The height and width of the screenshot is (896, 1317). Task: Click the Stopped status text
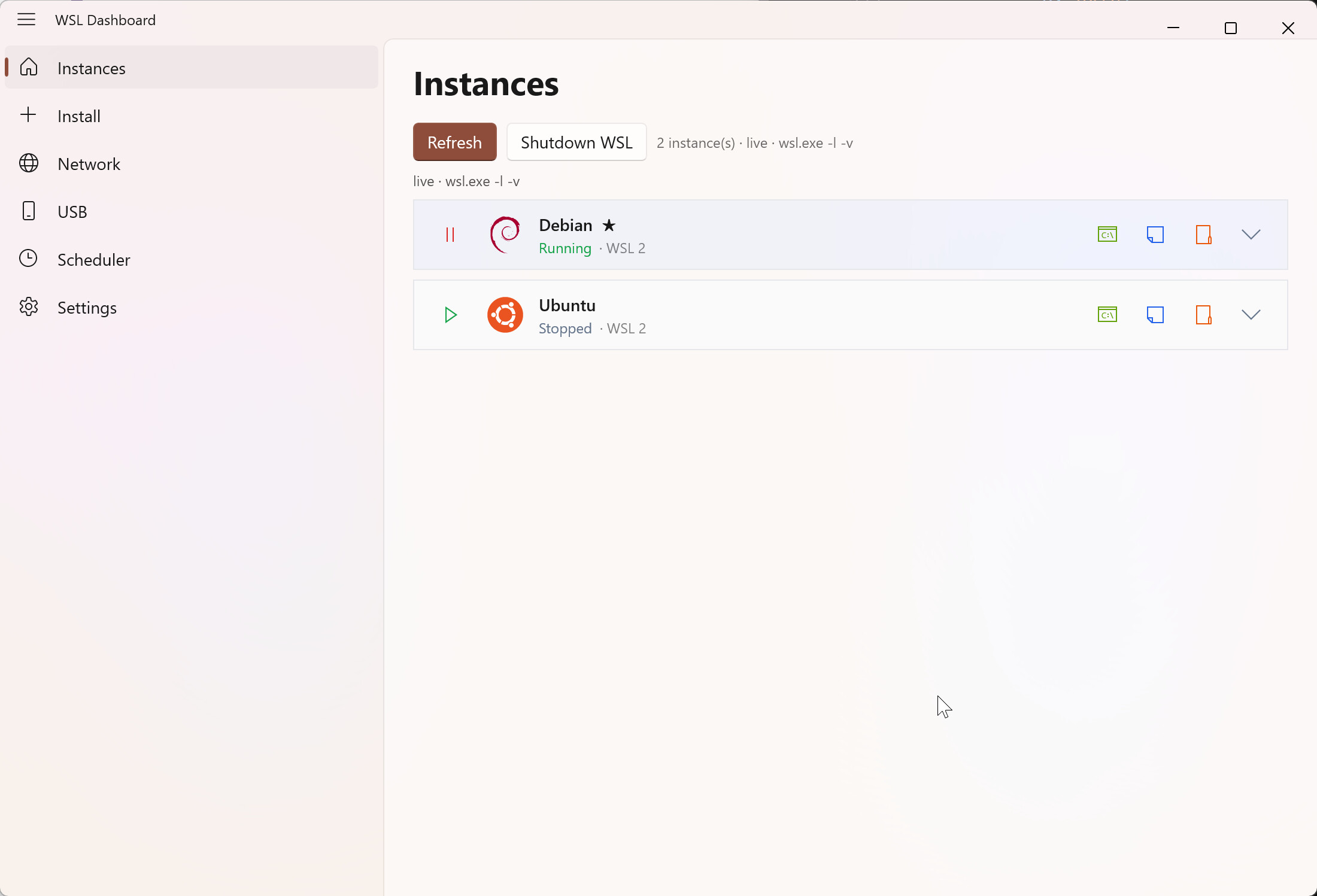565,329
